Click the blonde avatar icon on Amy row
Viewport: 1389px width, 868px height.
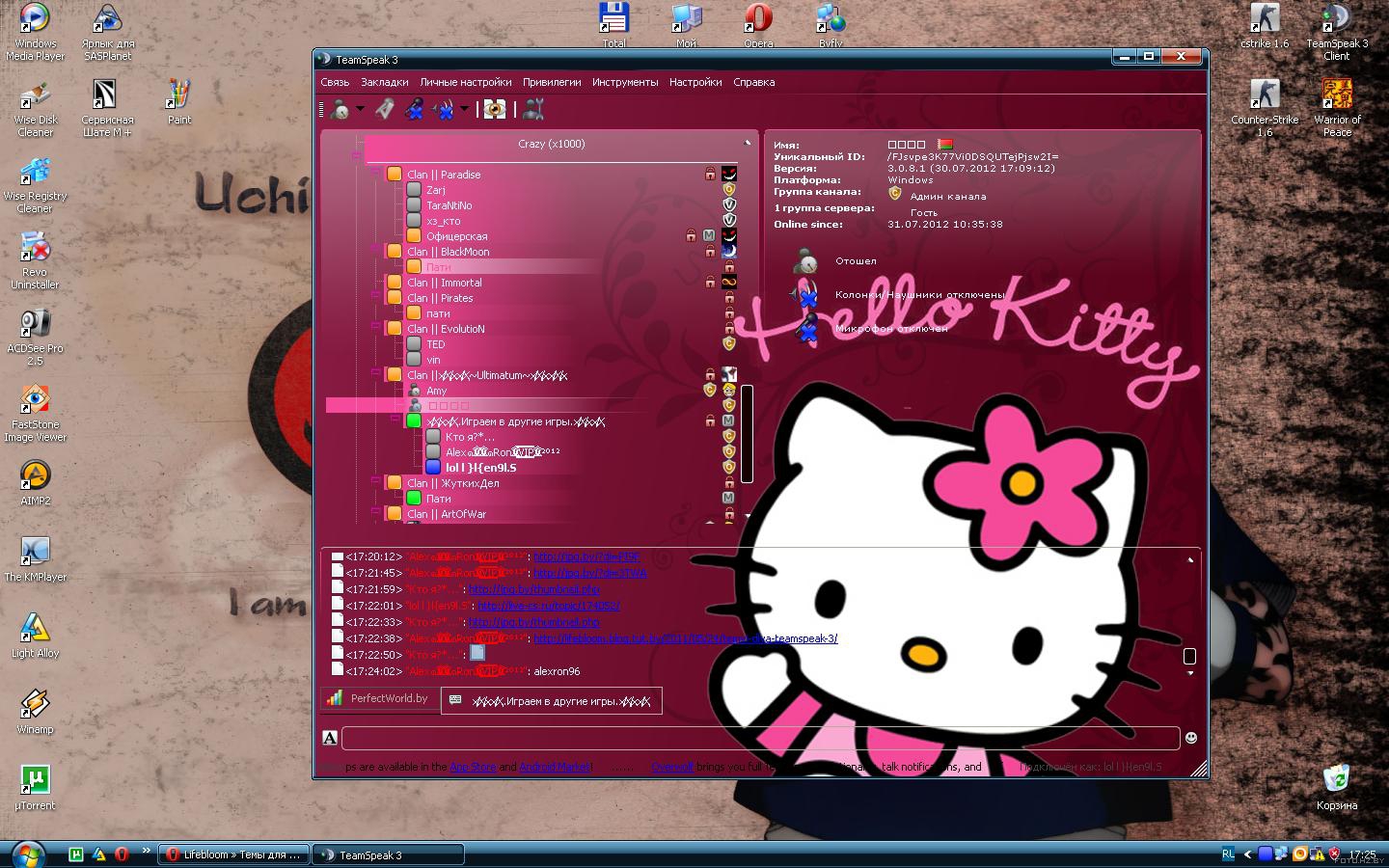[x=729, y=391]
